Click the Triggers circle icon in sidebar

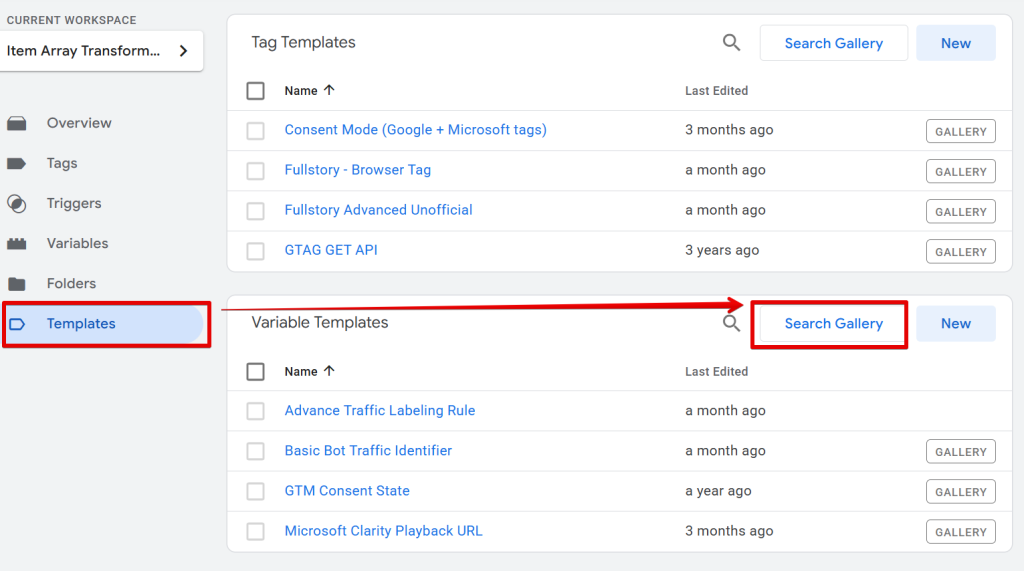coord(17,204)
